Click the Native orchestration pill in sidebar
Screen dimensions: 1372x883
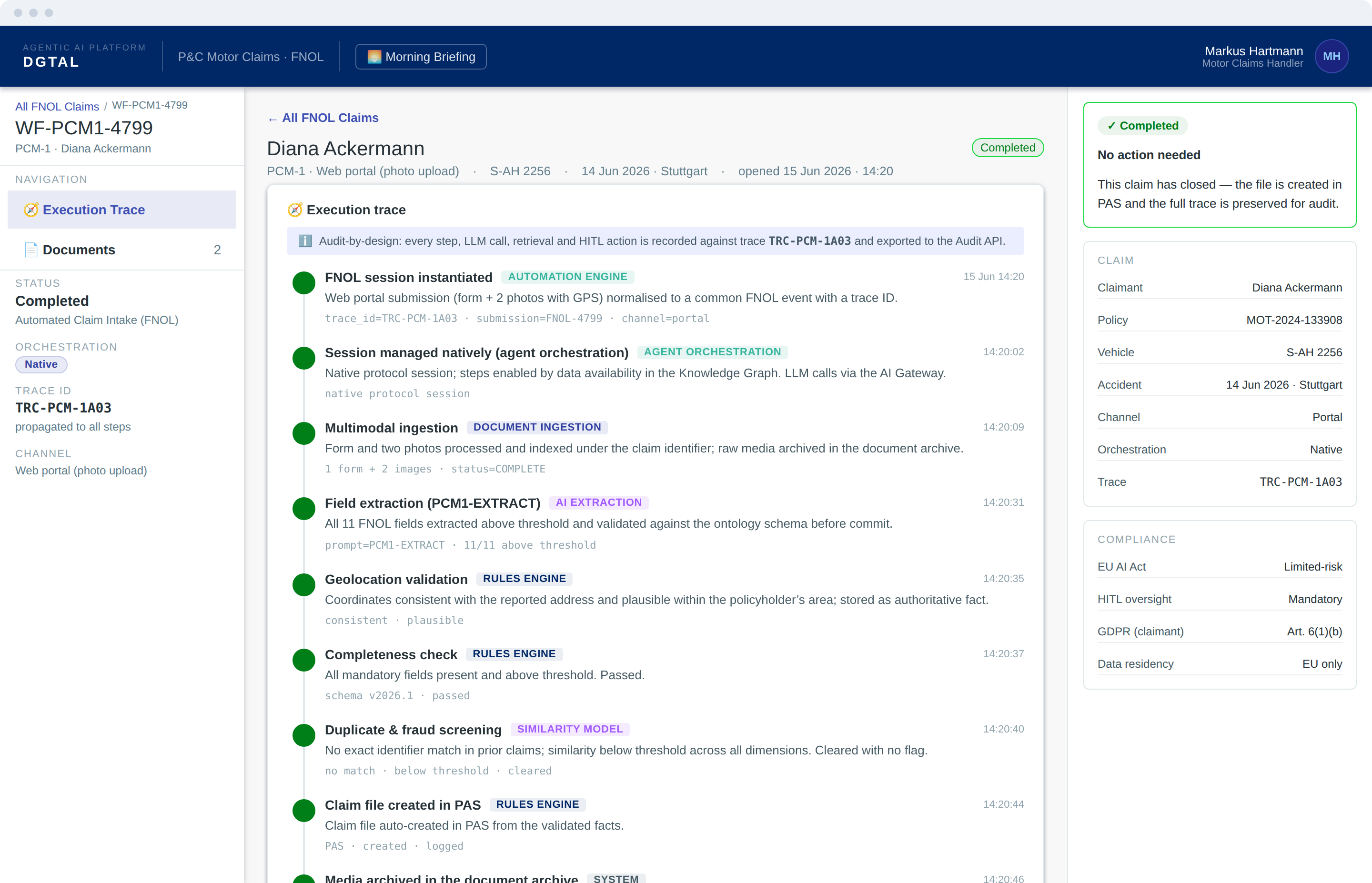(41, 364)
